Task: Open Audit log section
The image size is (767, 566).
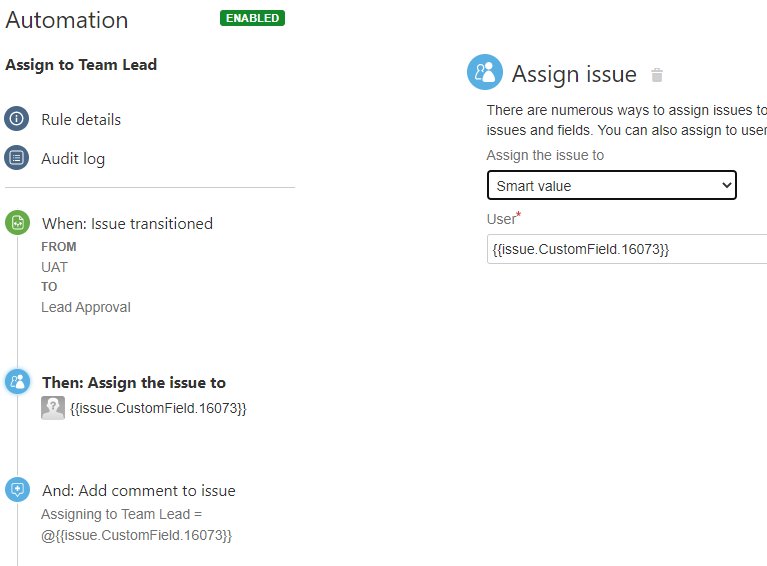Action: 73,158
